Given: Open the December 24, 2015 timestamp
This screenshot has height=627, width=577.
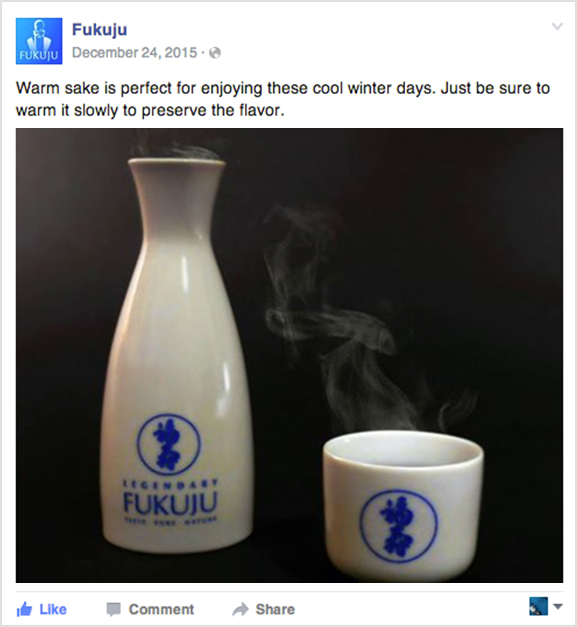Looking at the screenshot, I should coord(135,52).
